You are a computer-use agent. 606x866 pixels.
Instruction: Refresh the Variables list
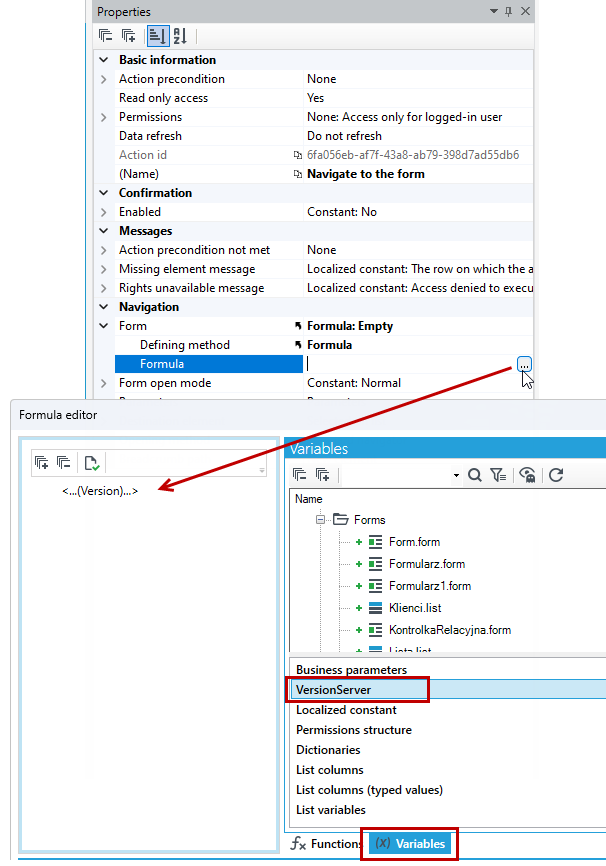point(556,474)
